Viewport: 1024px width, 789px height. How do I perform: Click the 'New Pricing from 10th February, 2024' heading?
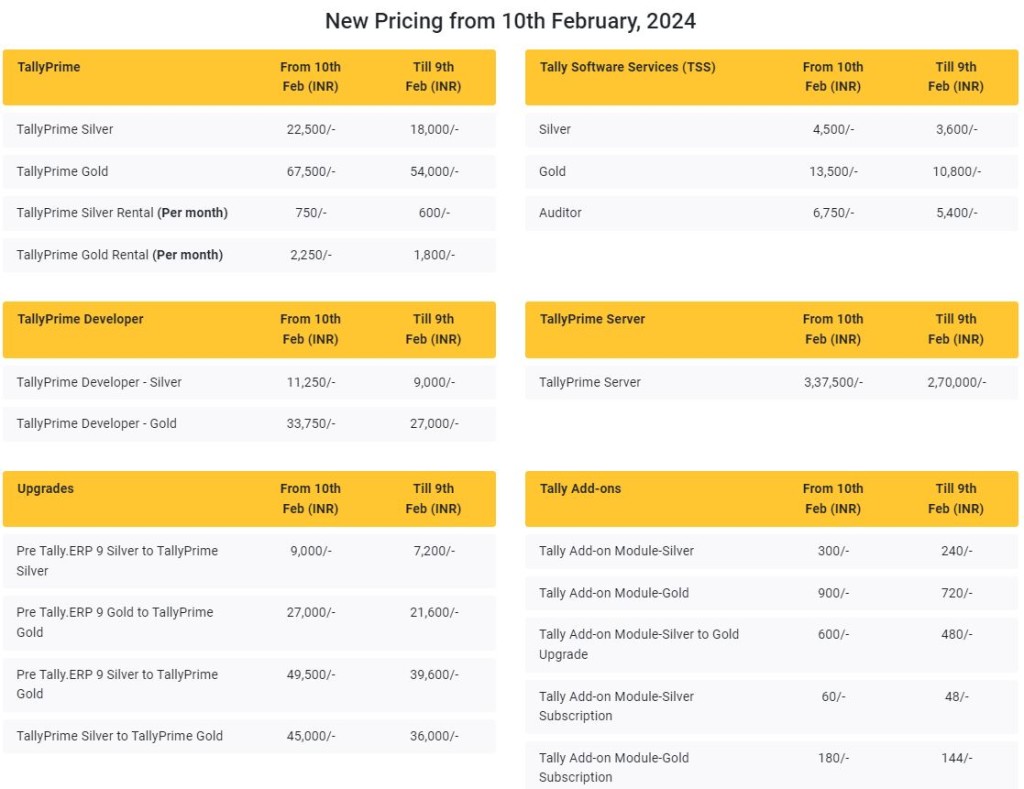[511, 21]
